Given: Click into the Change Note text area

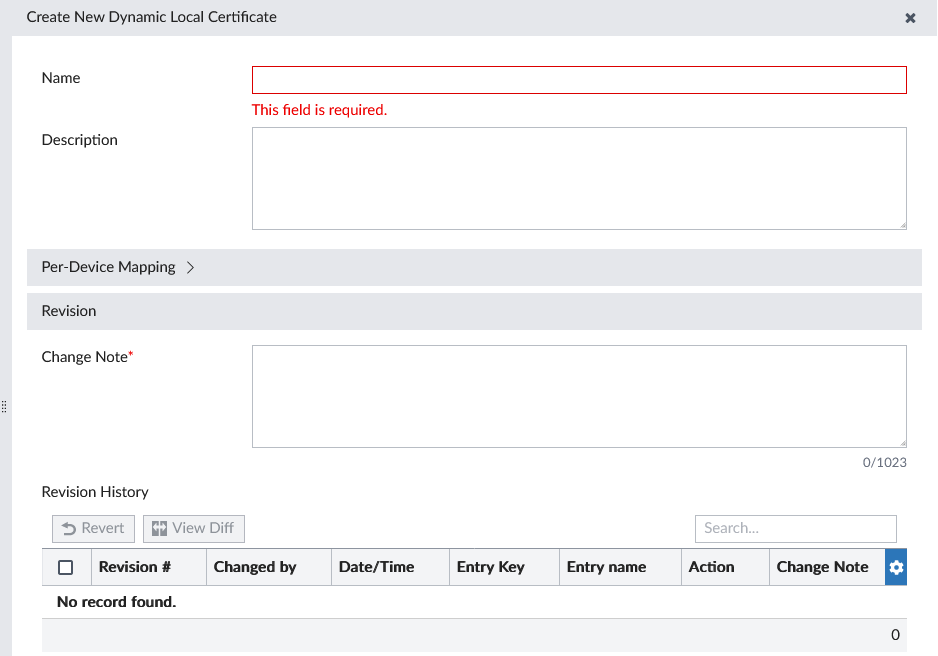Looking at the screenshot, I should (x=579, y=396).
